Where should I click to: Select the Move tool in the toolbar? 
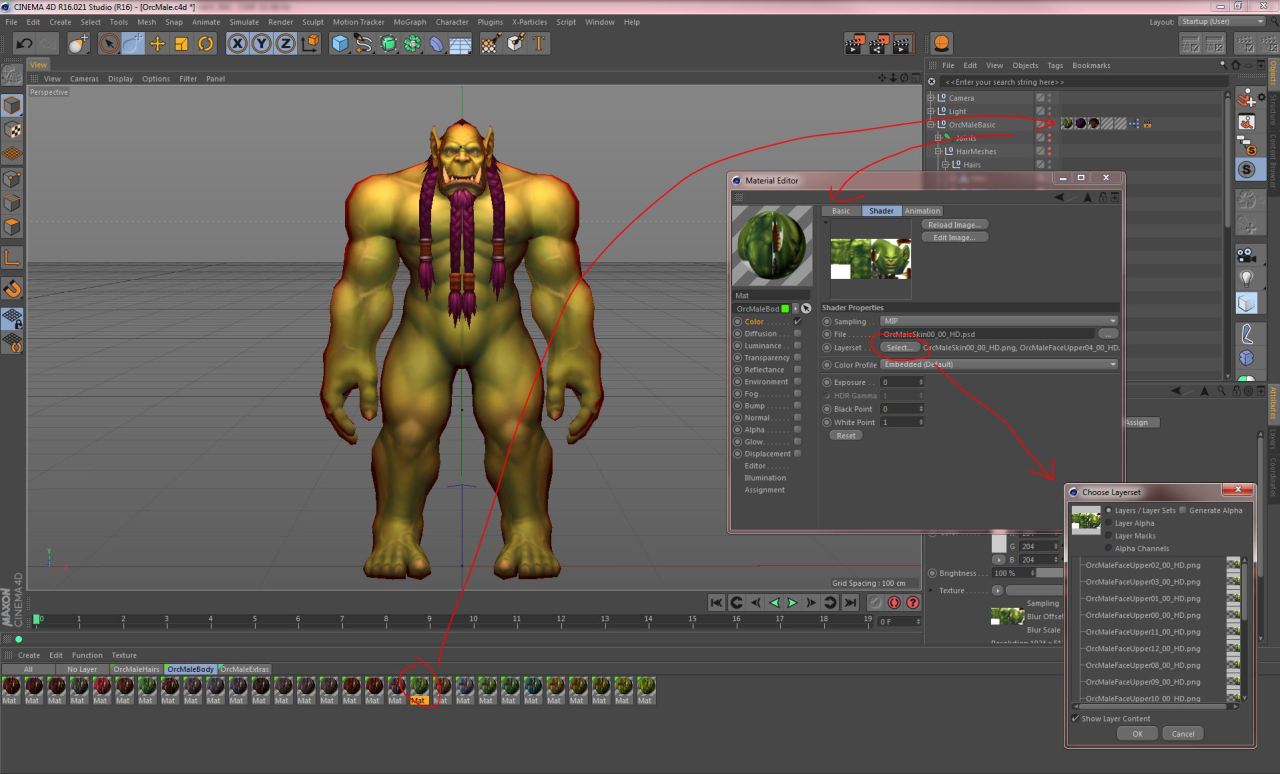157,43
